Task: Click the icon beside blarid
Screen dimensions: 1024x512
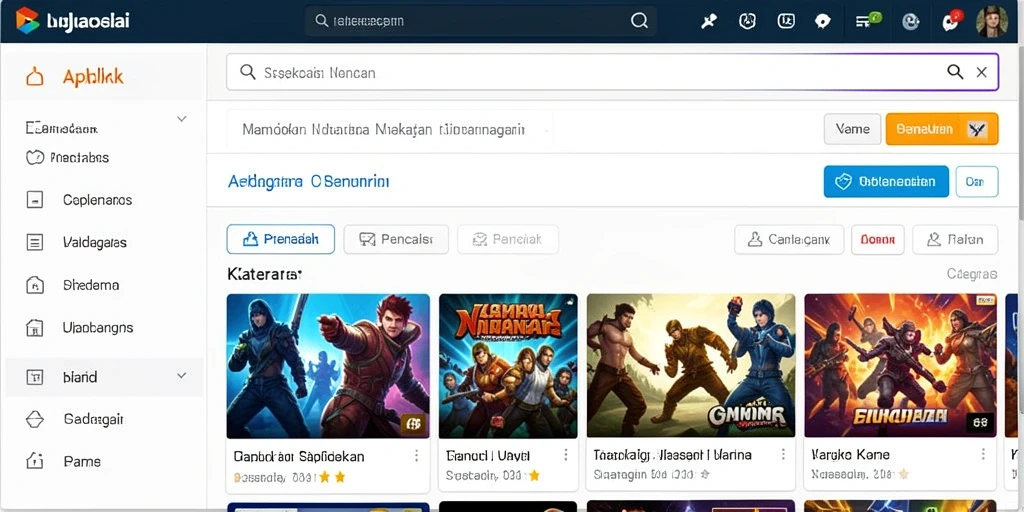Action: tap(35, 377)
